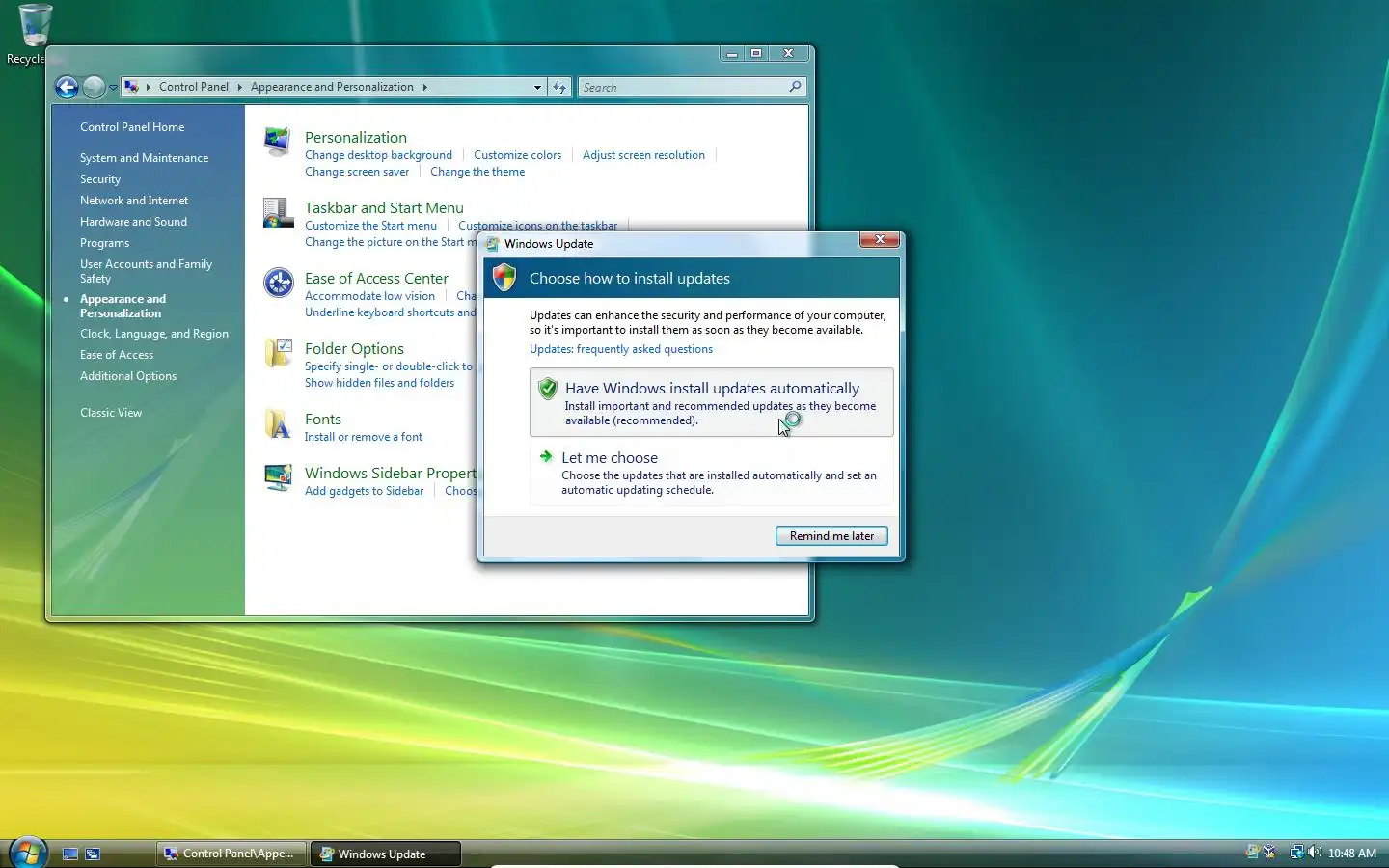The image size is (1389, 868).
Task: Open the Windows Start orb
Action: (28, 854)
